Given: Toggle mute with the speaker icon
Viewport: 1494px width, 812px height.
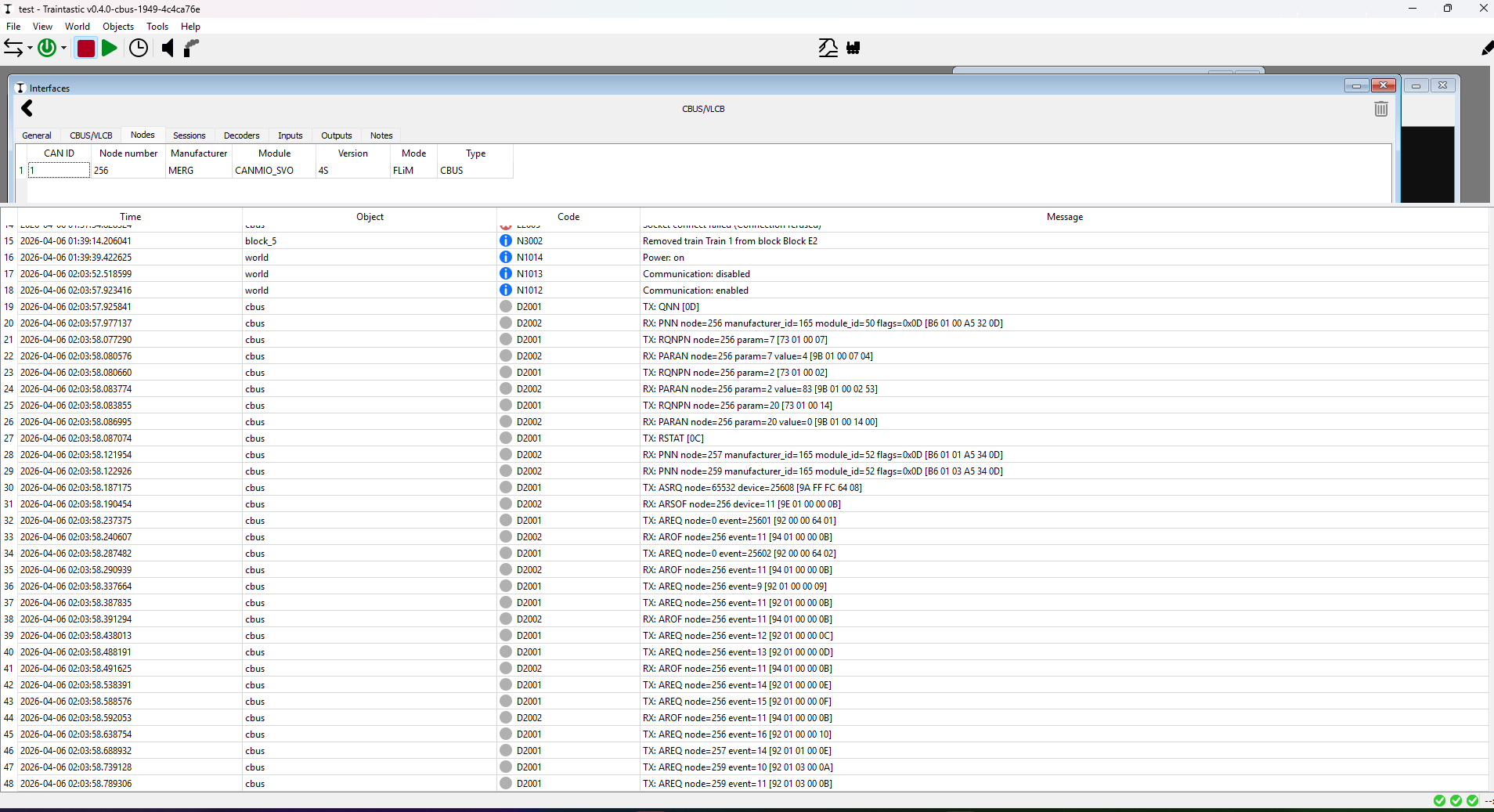Looking at the screenshot, I should point(168,49).
